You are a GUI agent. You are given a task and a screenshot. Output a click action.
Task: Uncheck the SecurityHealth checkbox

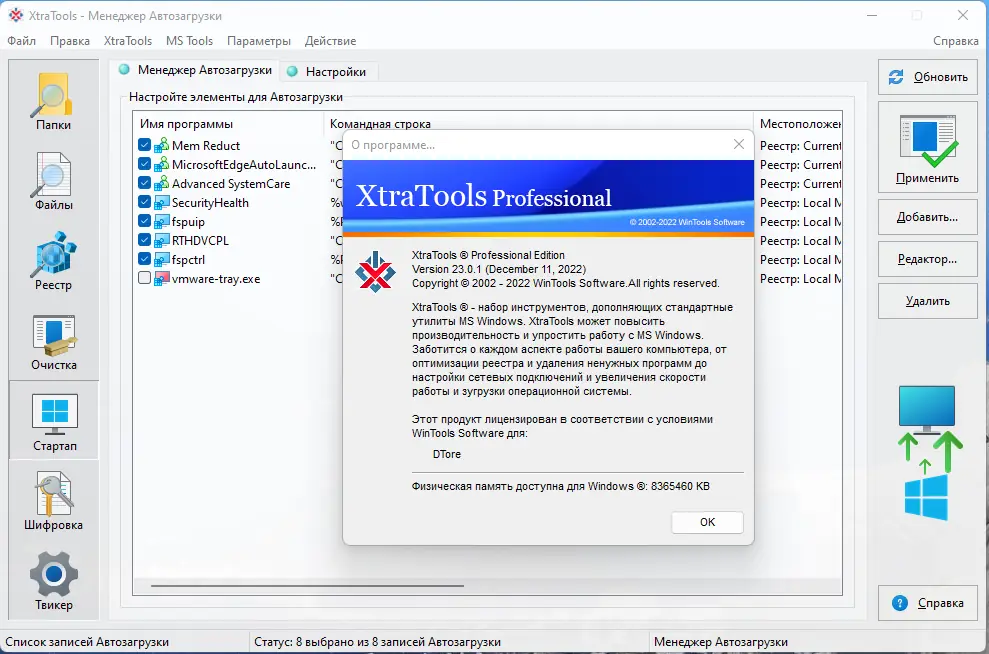144,202
